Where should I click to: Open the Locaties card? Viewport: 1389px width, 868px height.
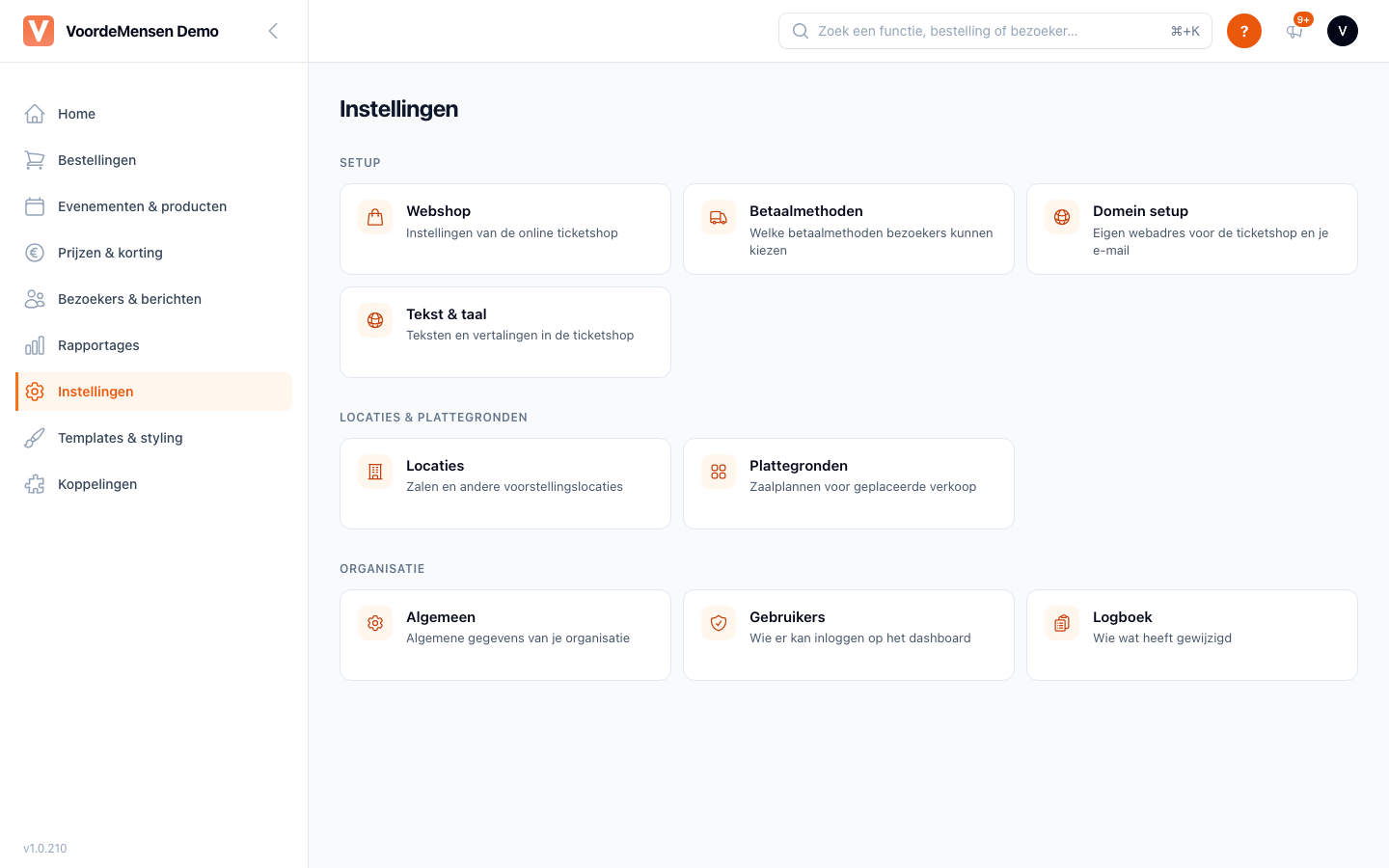tap(505, 483)
